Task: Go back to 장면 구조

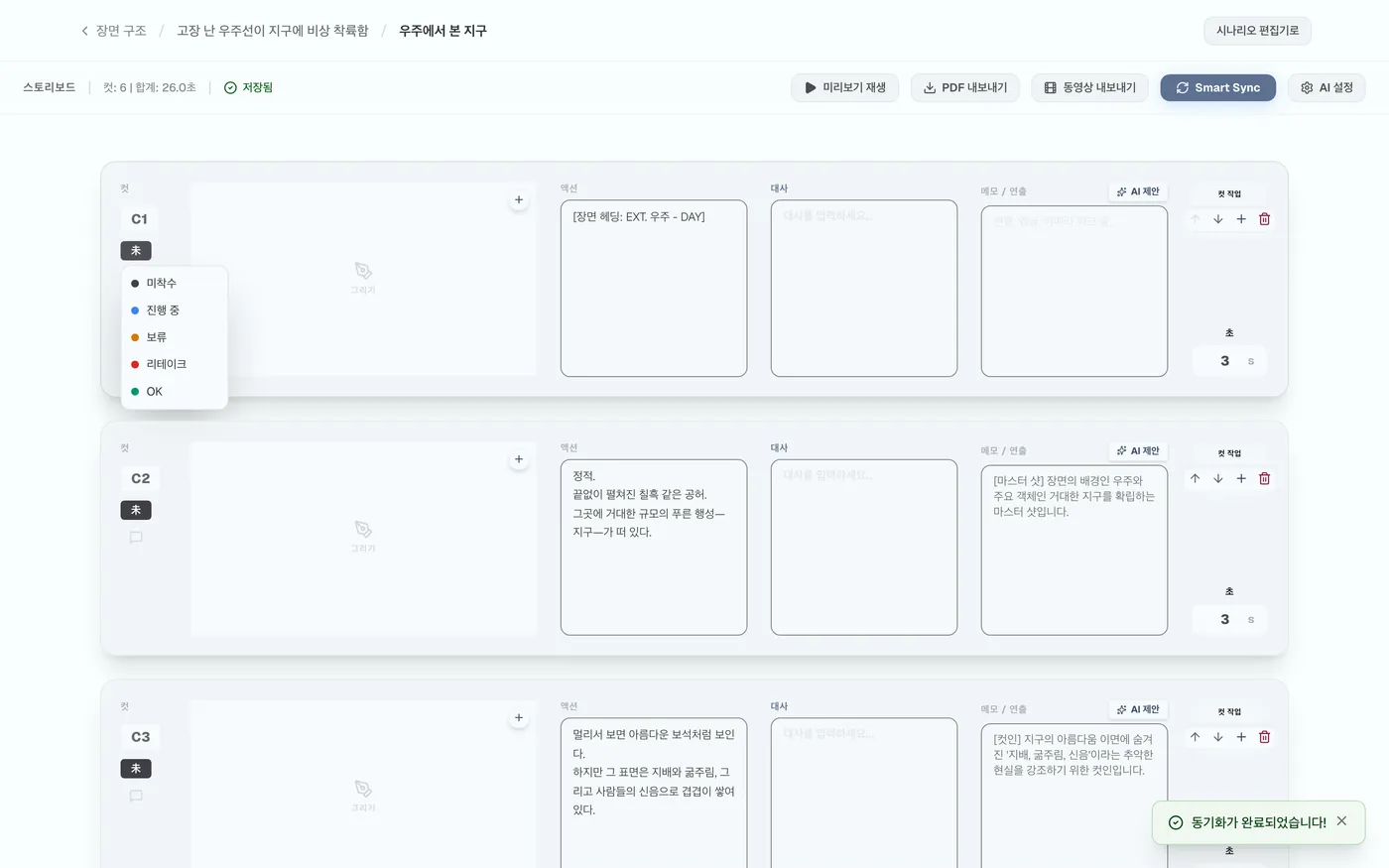Action: coord(113,31)
